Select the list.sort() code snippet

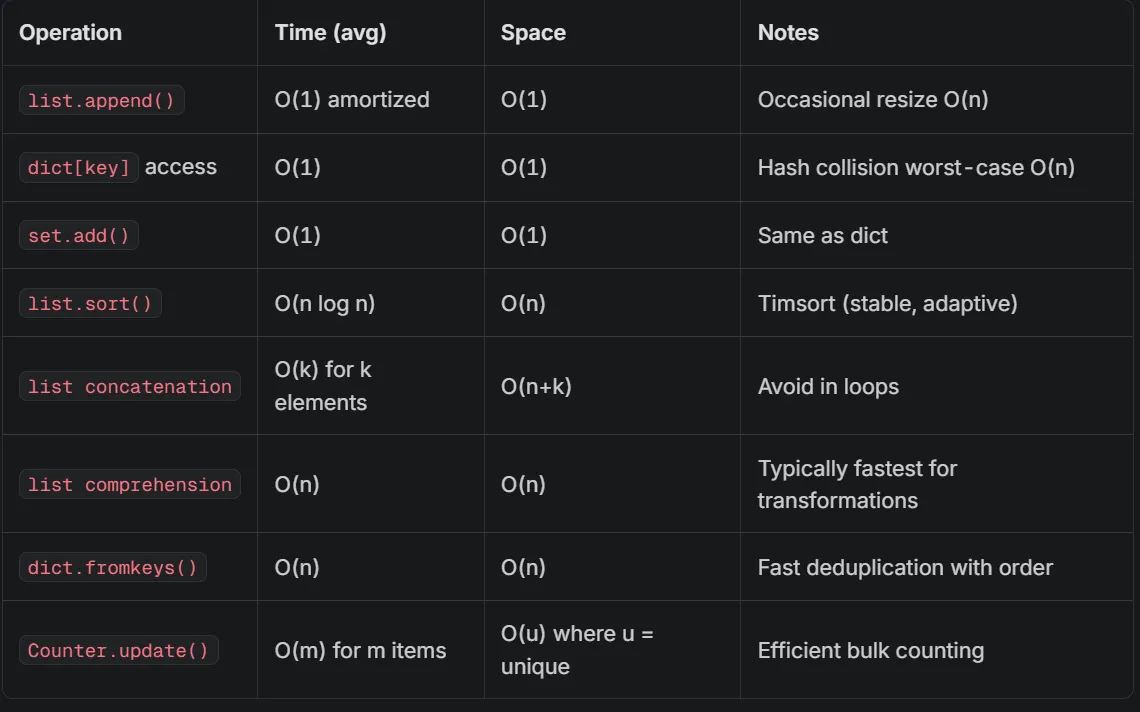[x=90, y=303]
